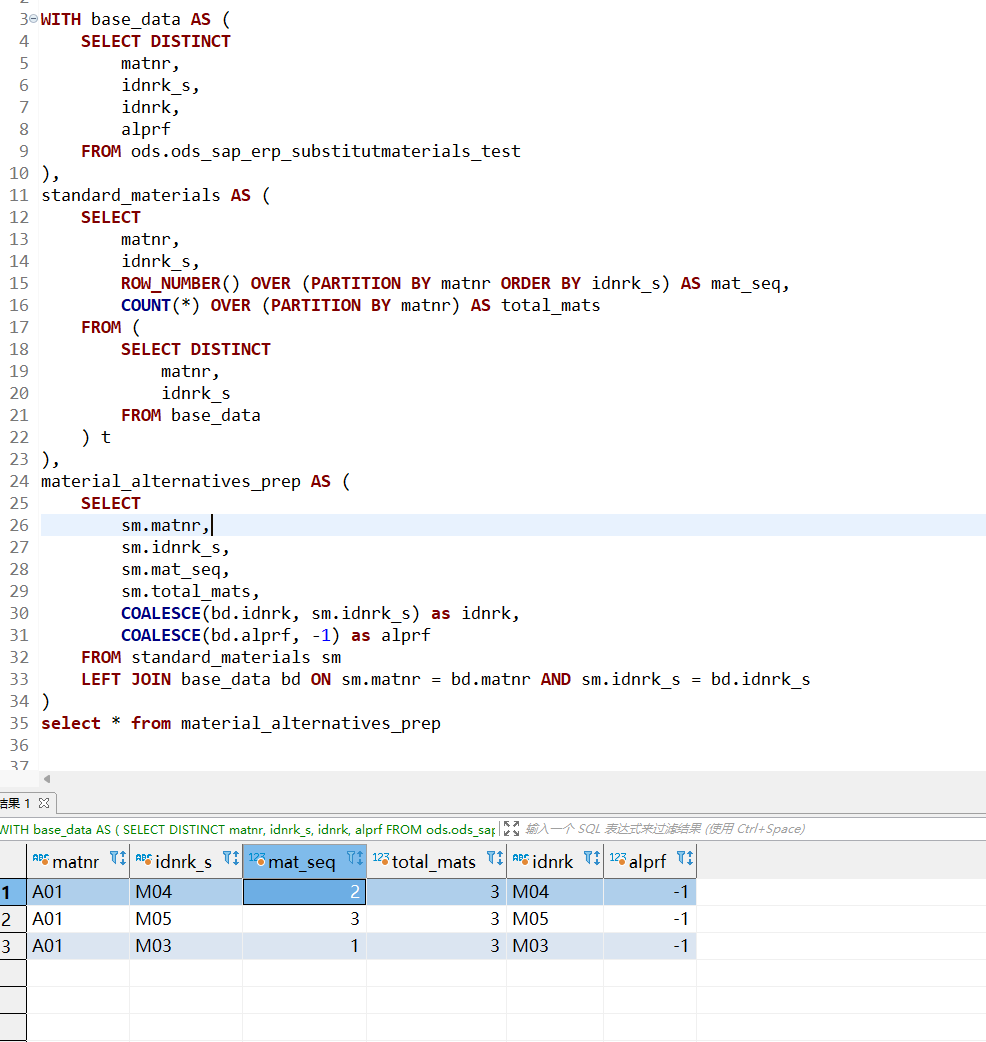Collapse the WITH base_data code fold
The width and height of the screenshot is (986, 1042).
[33, 20]
